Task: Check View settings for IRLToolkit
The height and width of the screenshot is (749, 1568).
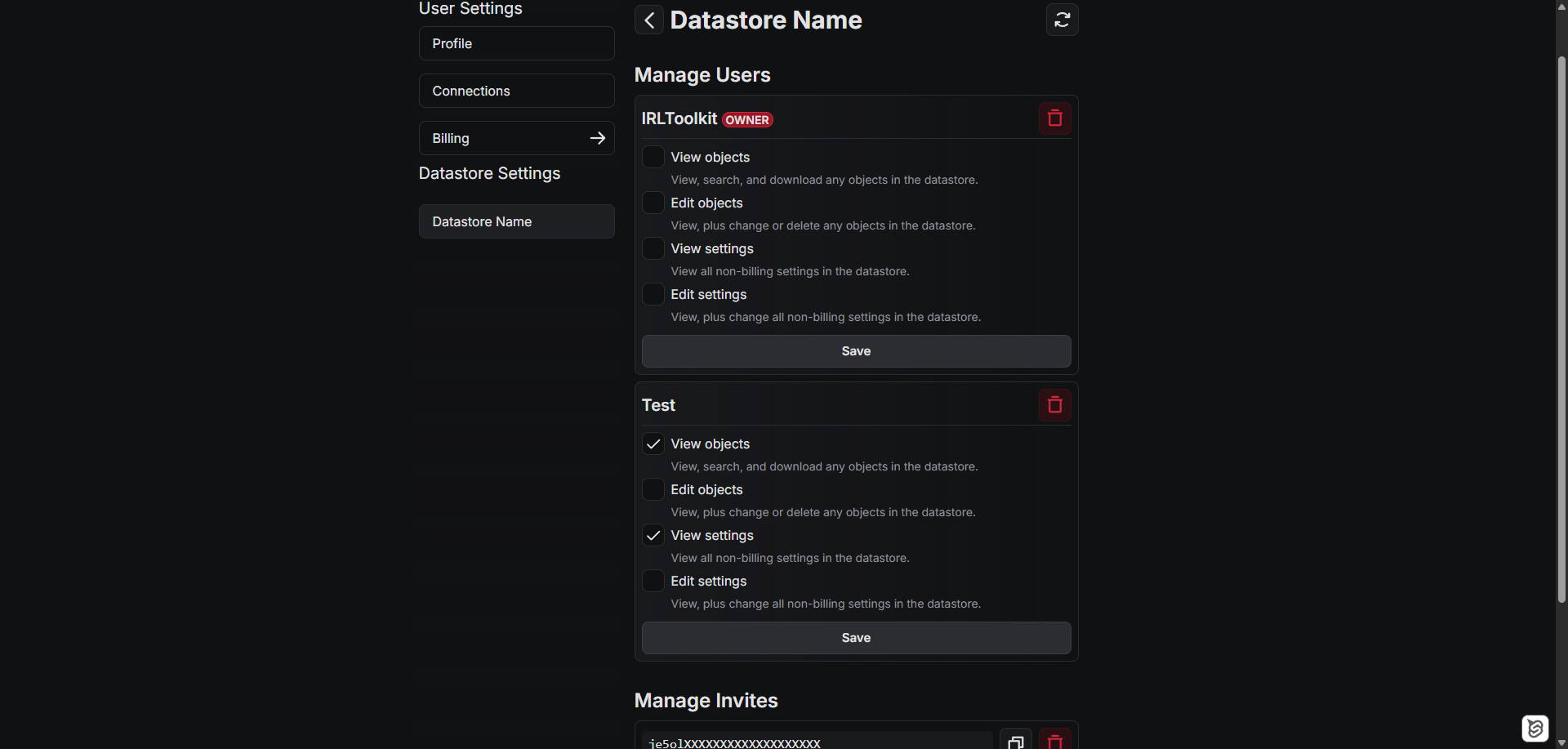Action: (x=653, y=247)
